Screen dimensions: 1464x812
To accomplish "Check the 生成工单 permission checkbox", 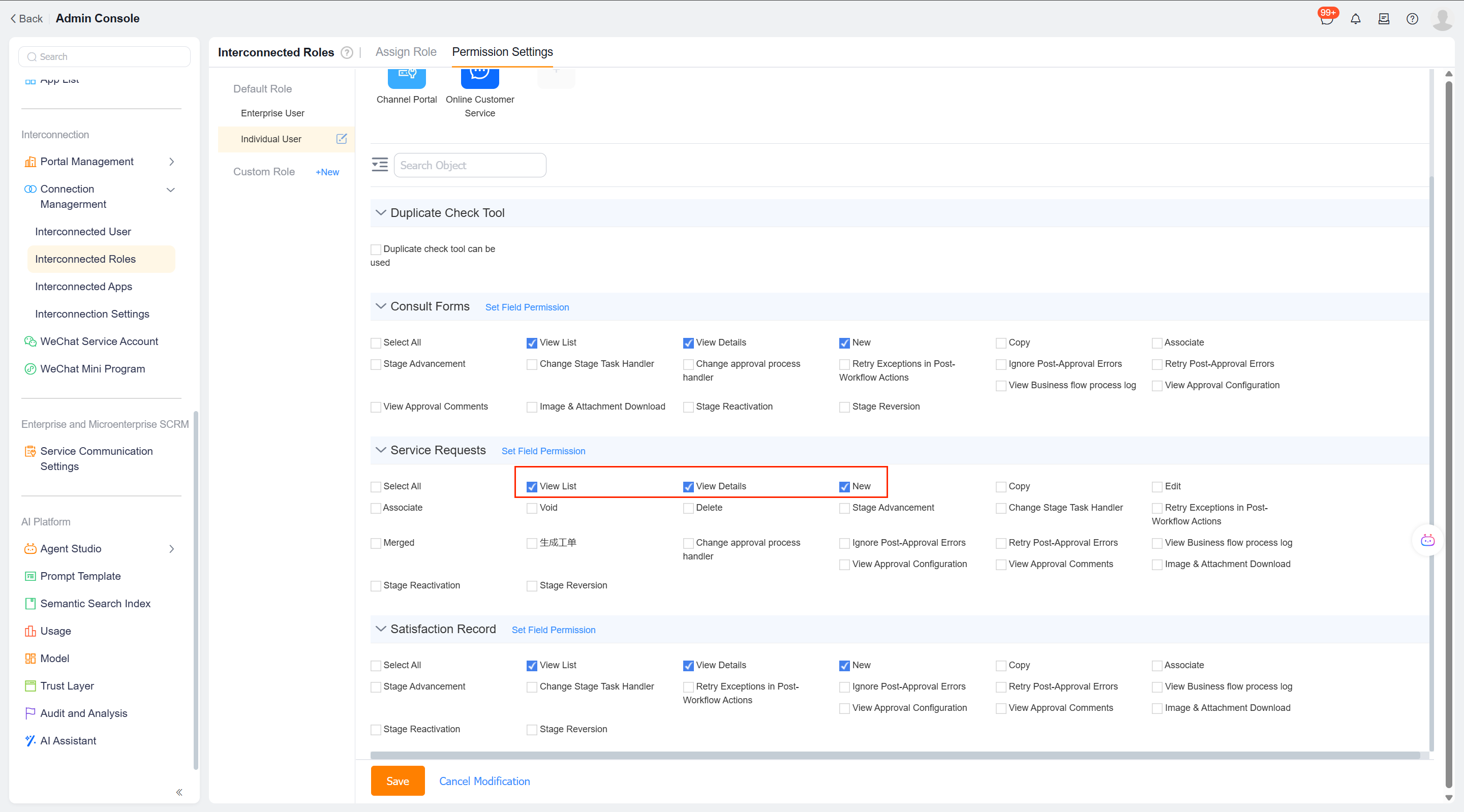I will coord(532,543).
